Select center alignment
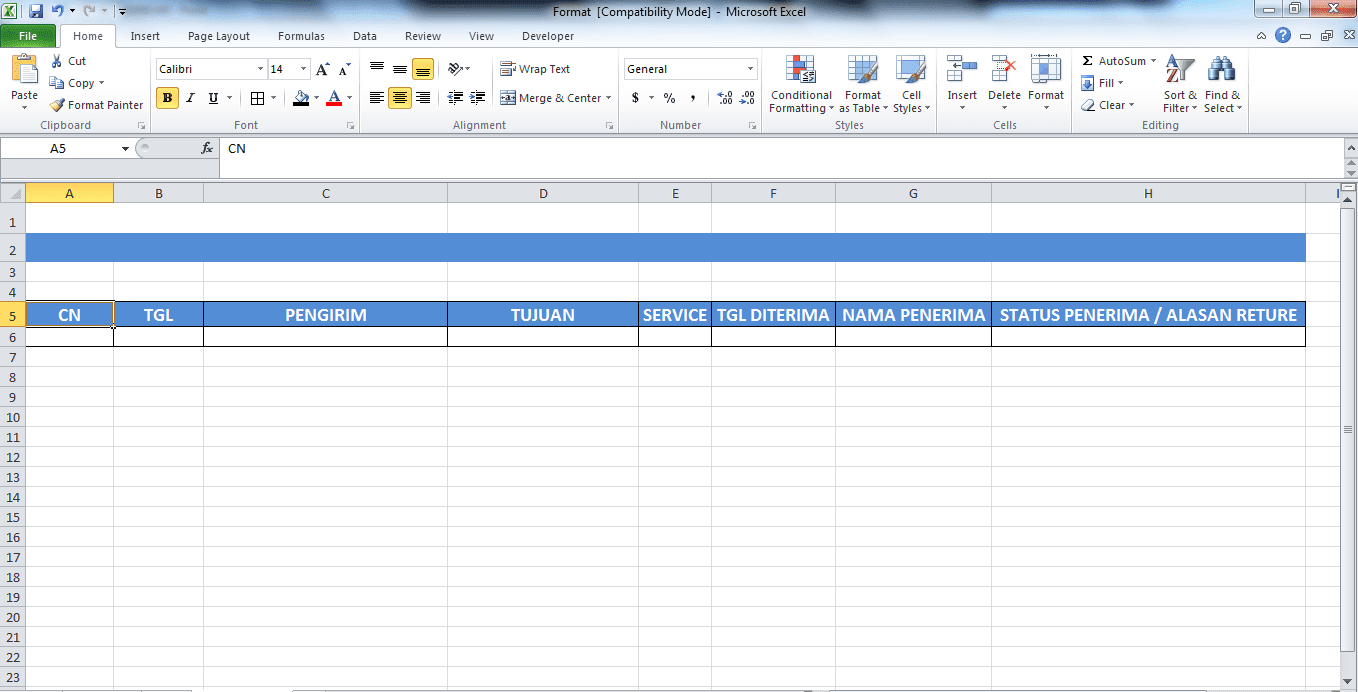The width and height of the screenshot is (1358, 692). click(x=398, y=97)
